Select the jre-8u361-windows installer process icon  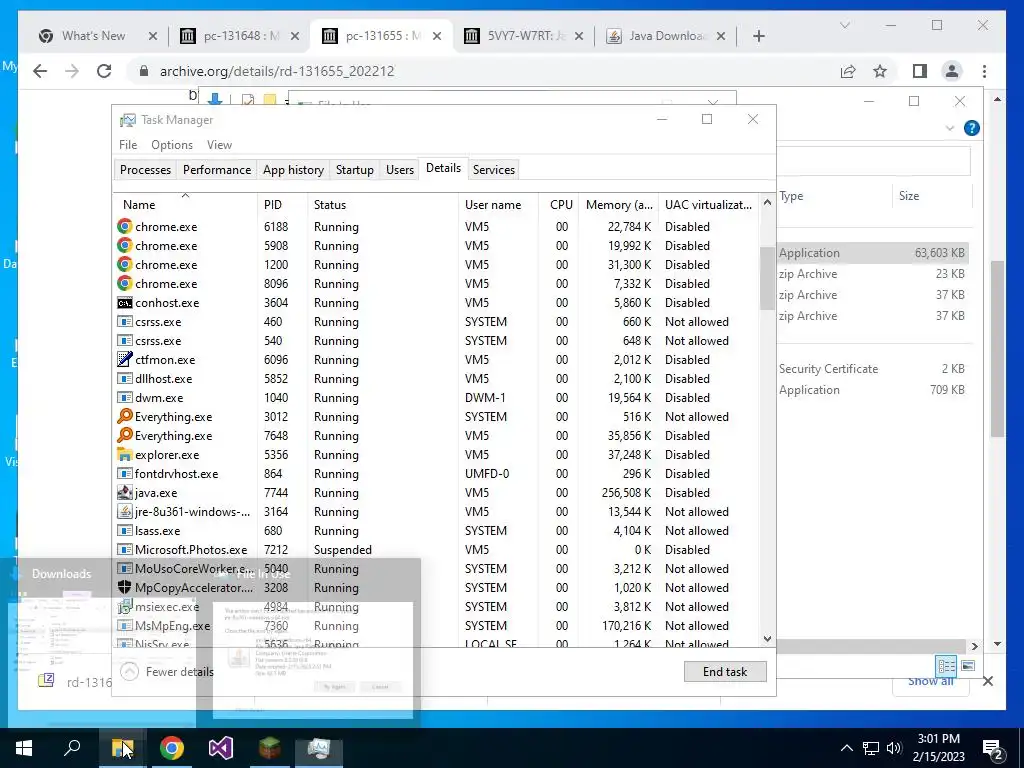tap(125, 511)
